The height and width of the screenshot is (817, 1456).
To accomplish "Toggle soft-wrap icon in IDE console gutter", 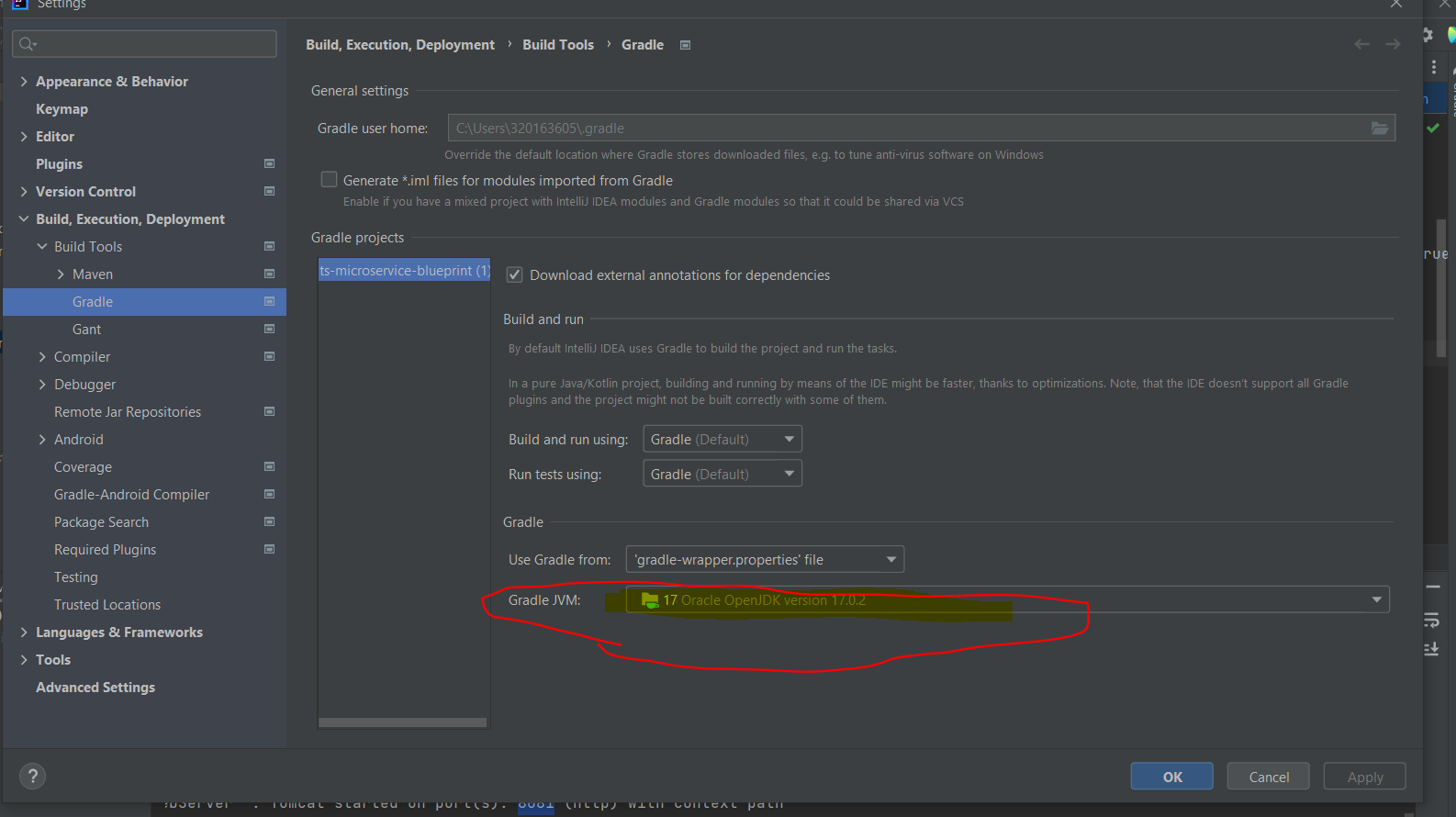I will coord(1431,621).
